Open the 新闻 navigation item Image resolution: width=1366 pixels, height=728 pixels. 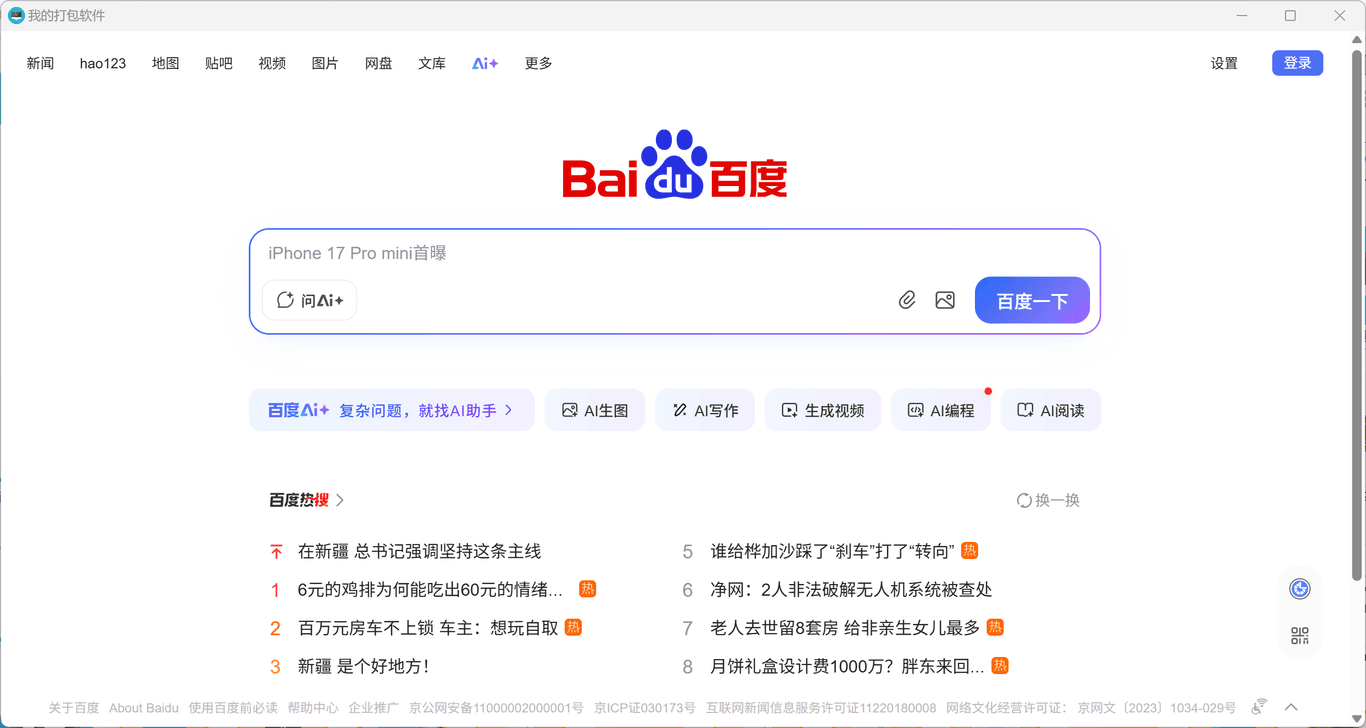click(x=40, y=63)
